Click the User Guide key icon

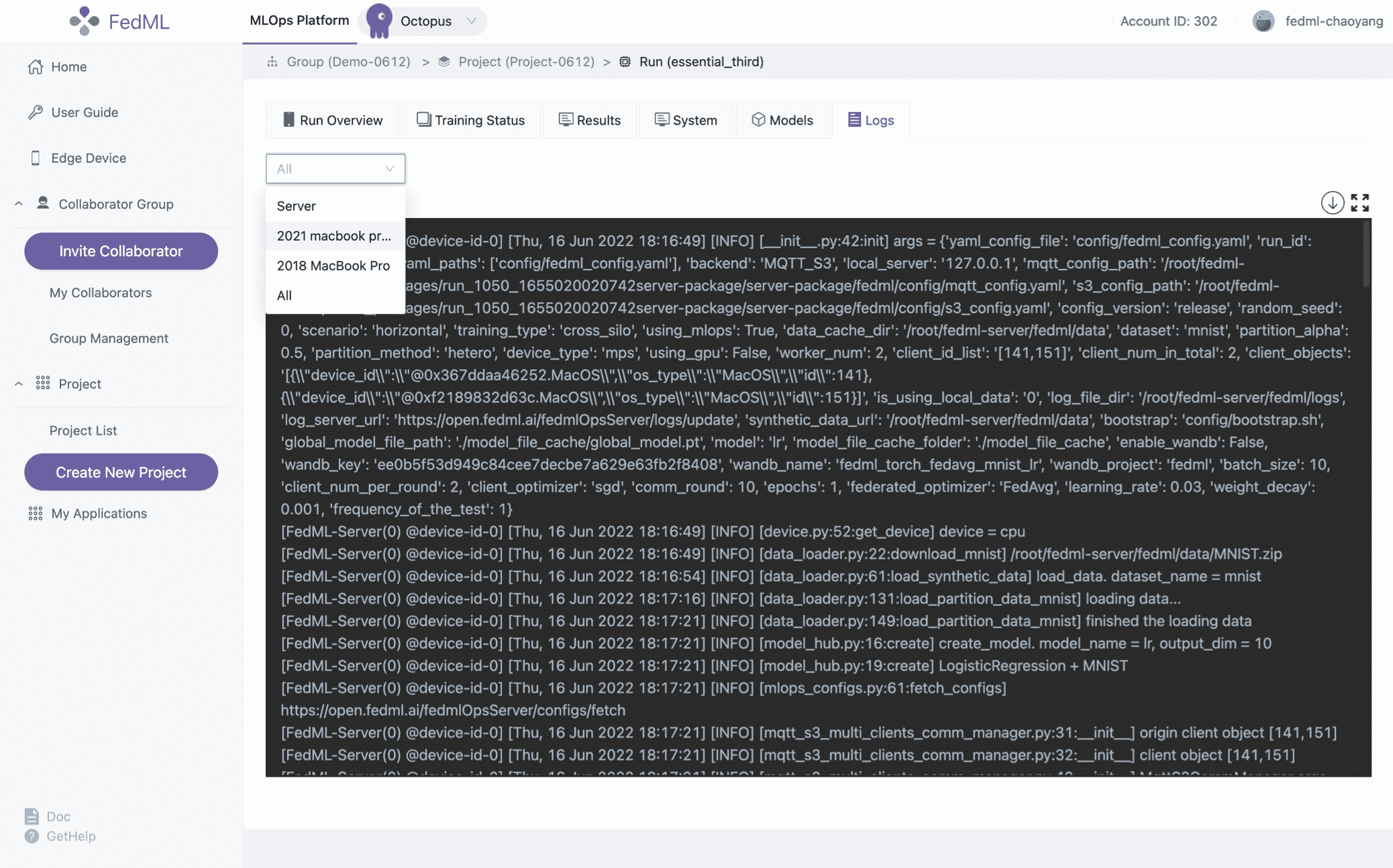click(x=36, y=112)
